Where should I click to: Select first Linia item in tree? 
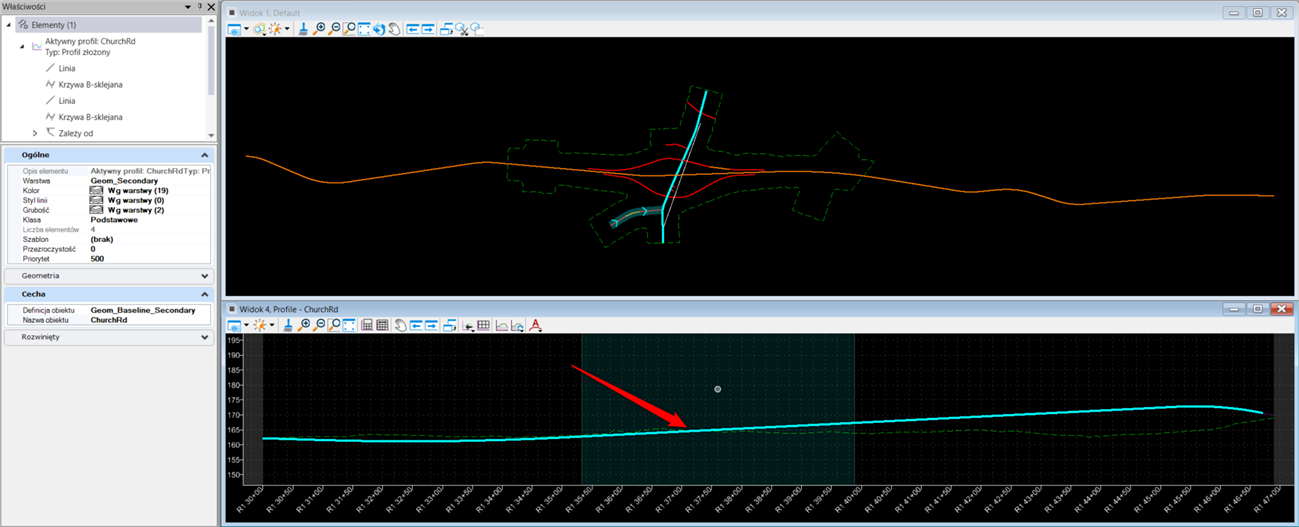tap(67, 68)
